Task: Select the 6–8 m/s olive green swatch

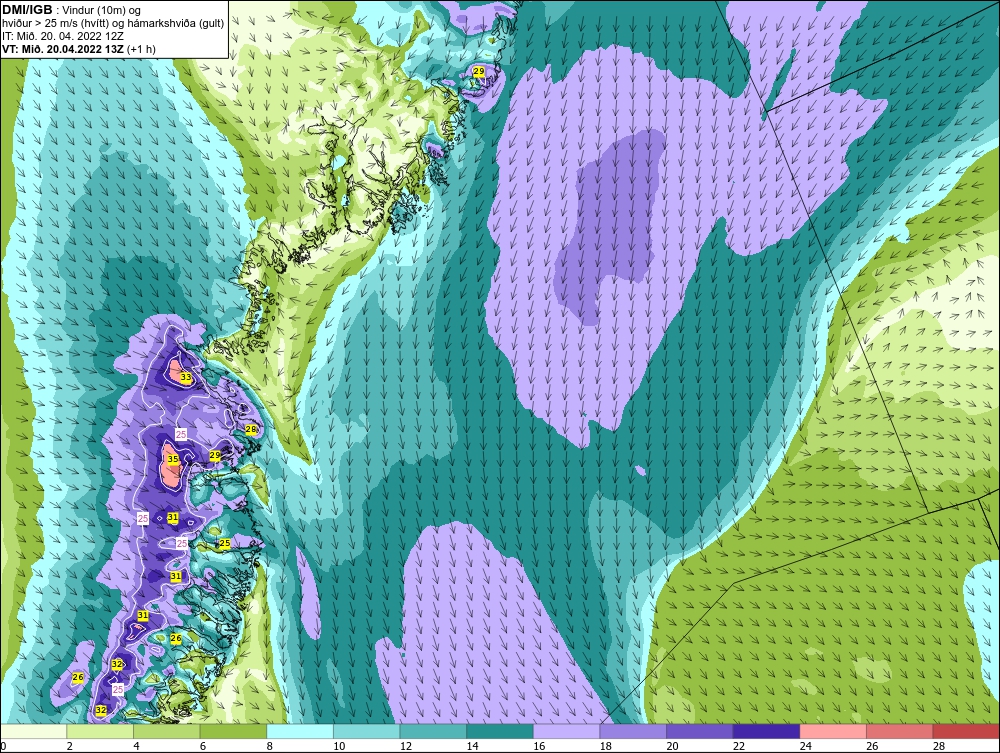Action: click(x=233, y=731)
